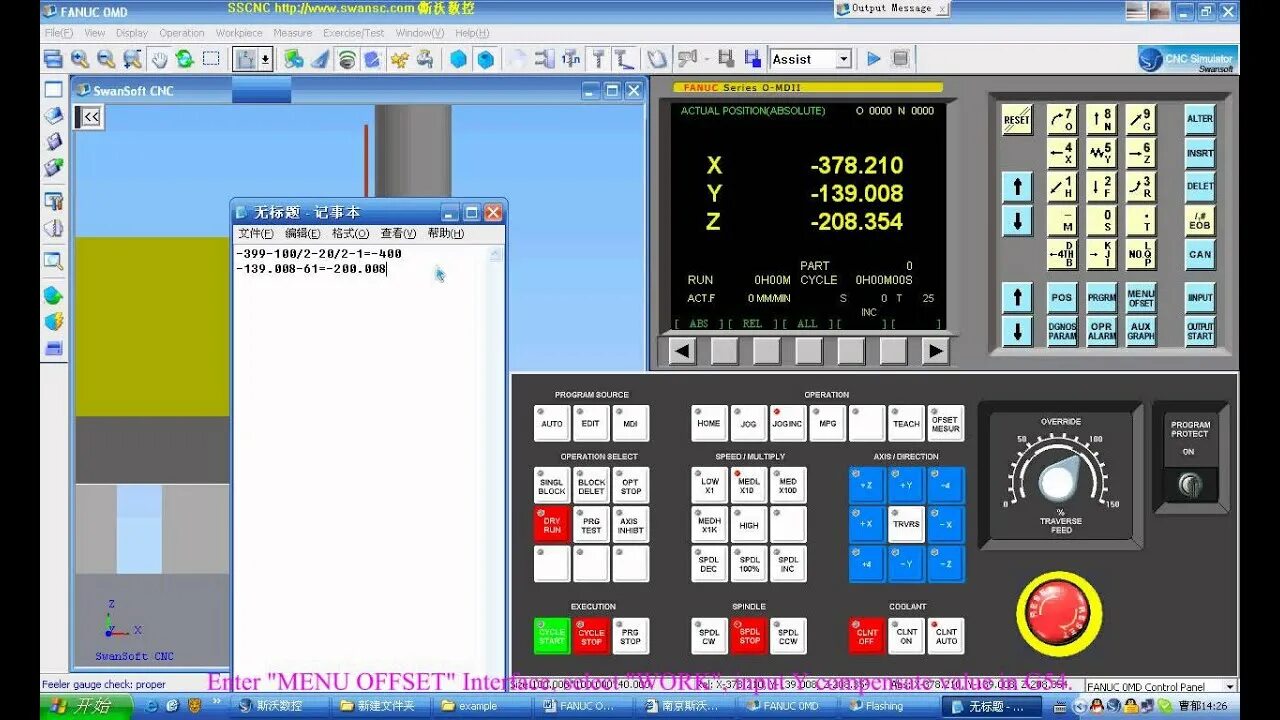The height and width of the screenshot is (720, 1280).
Task: Switch to JOG INC operation mode
Action: 788,423
